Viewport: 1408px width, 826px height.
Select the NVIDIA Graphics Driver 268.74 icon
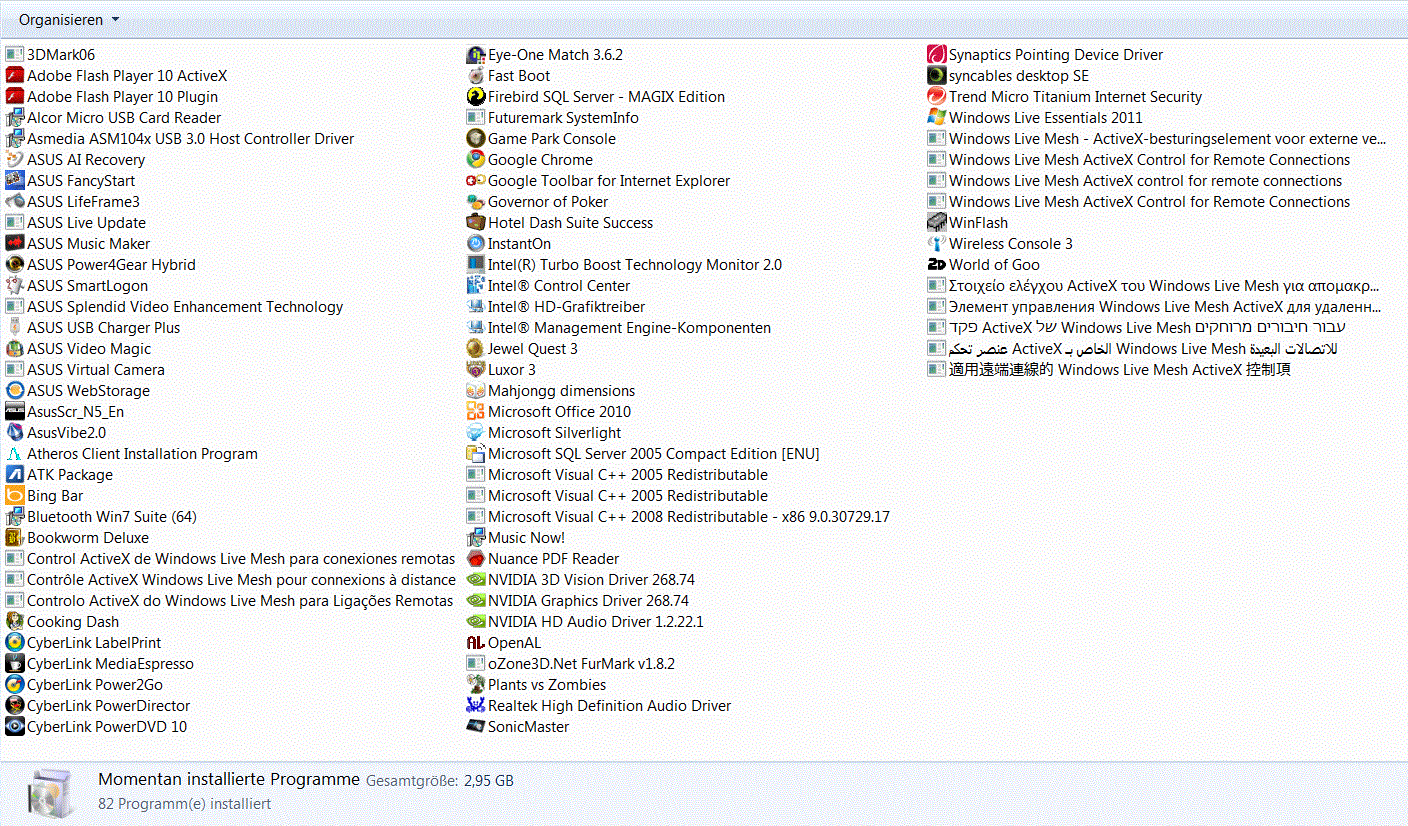click(x=476, y=601)
